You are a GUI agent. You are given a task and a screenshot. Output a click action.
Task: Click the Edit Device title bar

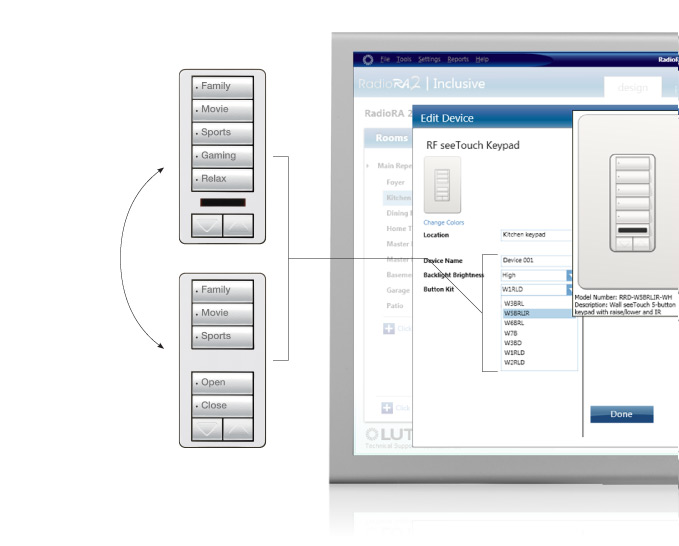492,118
